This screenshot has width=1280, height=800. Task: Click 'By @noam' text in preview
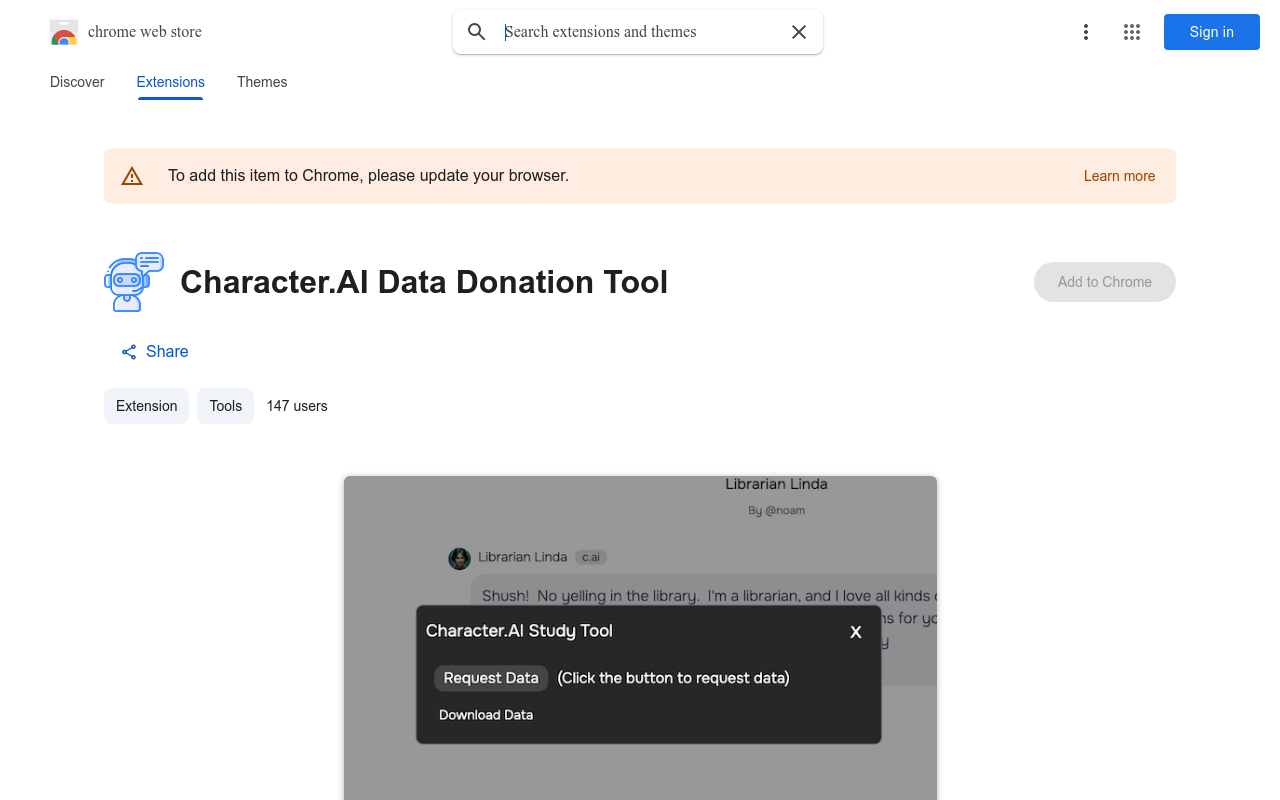777,510
